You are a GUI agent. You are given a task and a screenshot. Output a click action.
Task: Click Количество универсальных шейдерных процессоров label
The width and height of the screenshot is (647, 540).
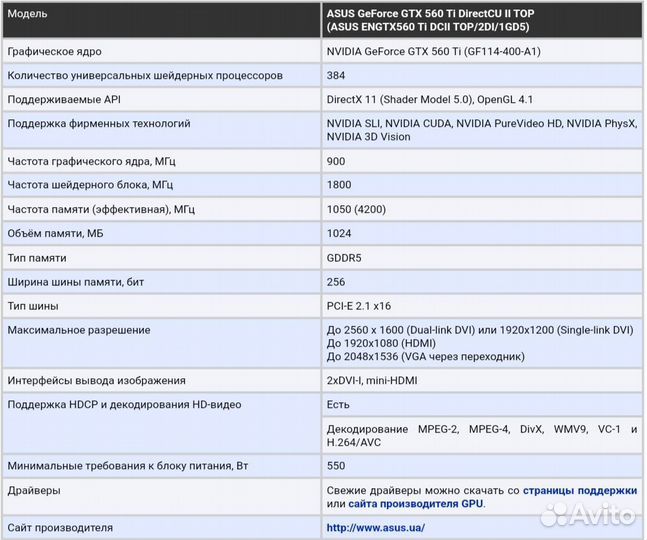(145, 75)
